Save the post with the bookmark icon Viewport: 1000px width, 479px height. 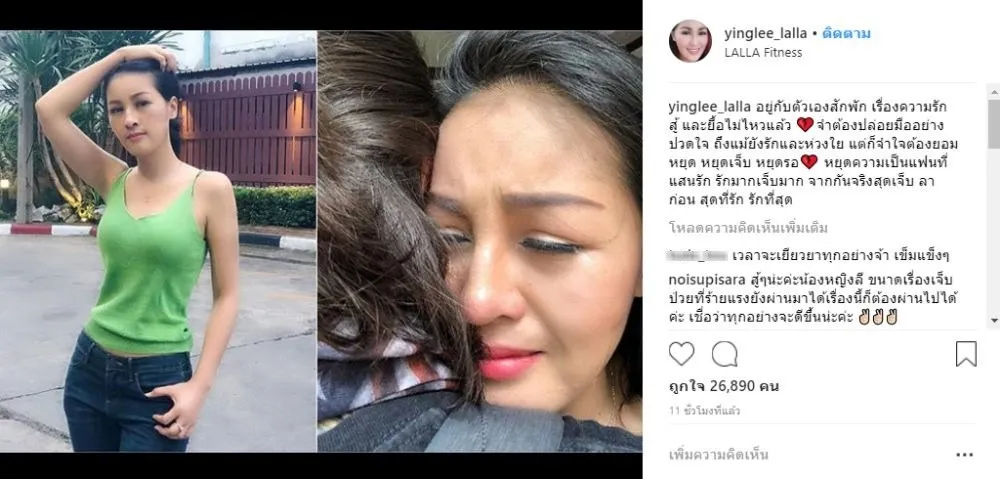point(966,353)
